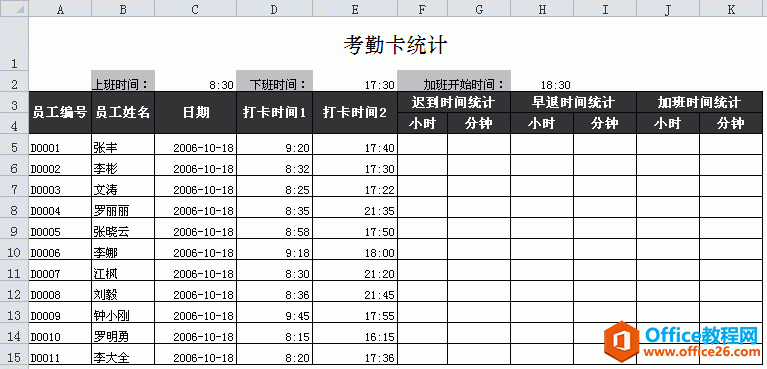Click the 早退时间统计 header cell

tap(573, 102)
